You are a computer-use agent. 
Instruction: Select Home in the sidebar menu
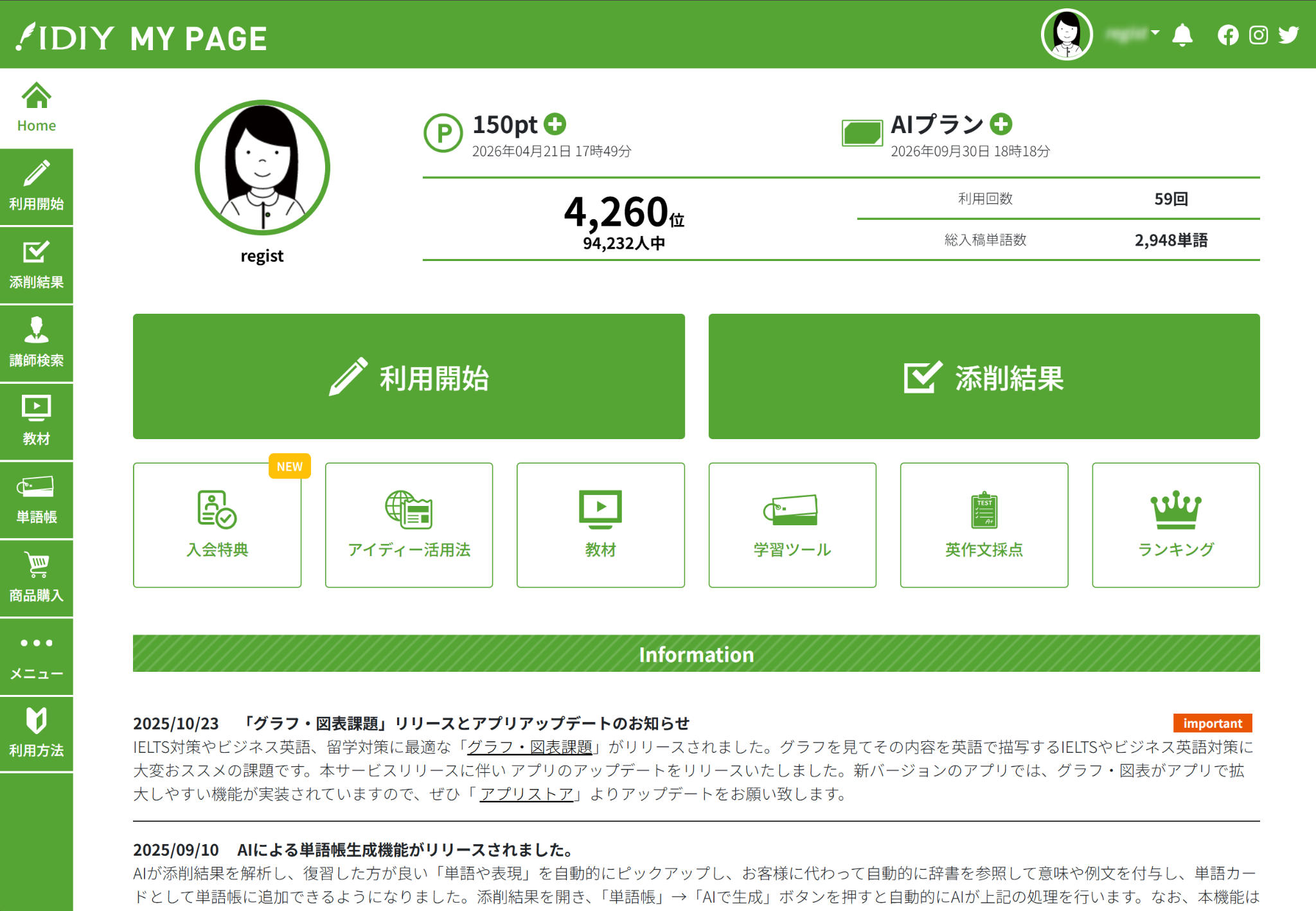point(37,106)
